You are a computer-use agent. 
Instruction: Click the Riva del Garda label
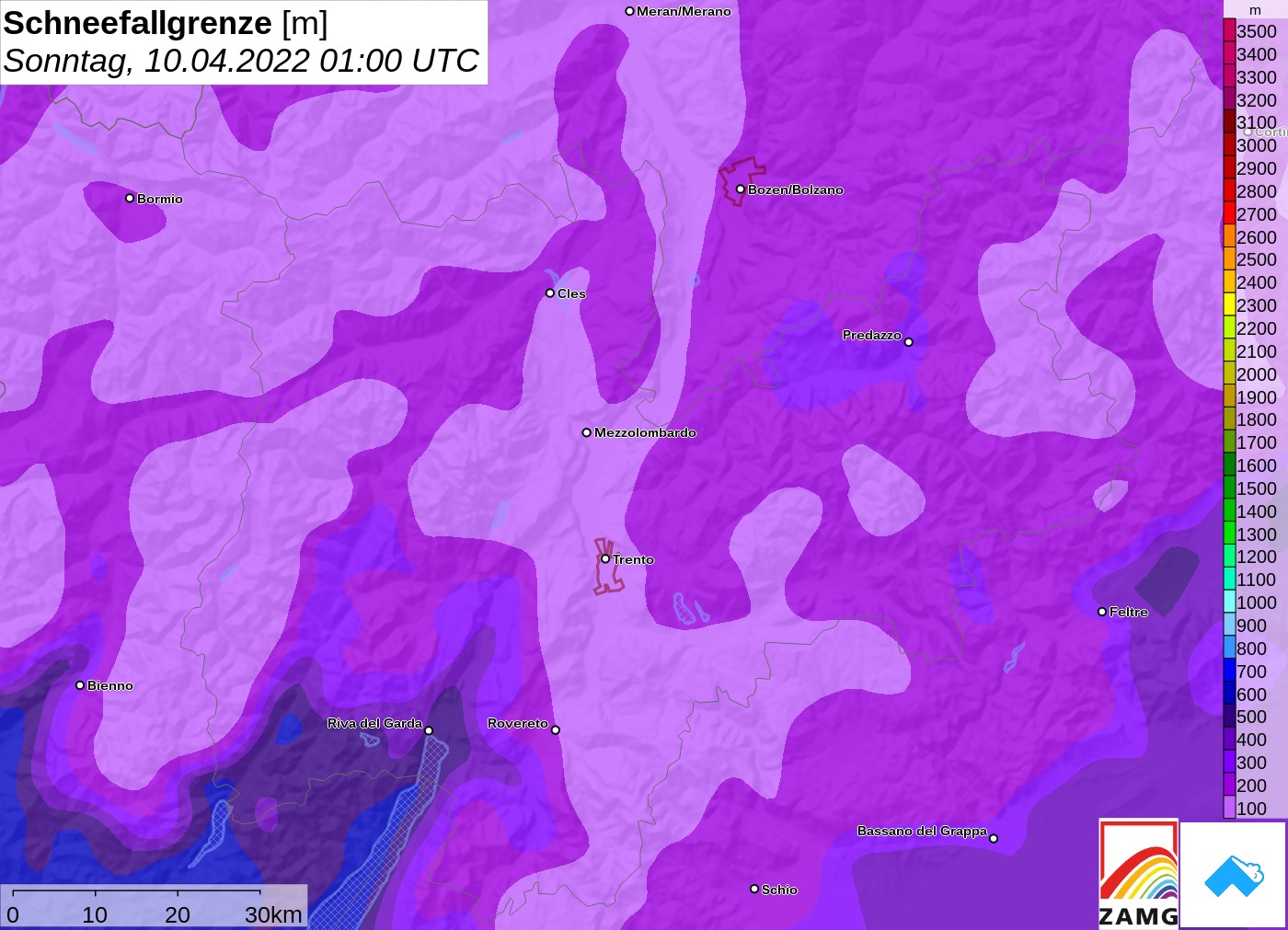[x=374, y=723]
